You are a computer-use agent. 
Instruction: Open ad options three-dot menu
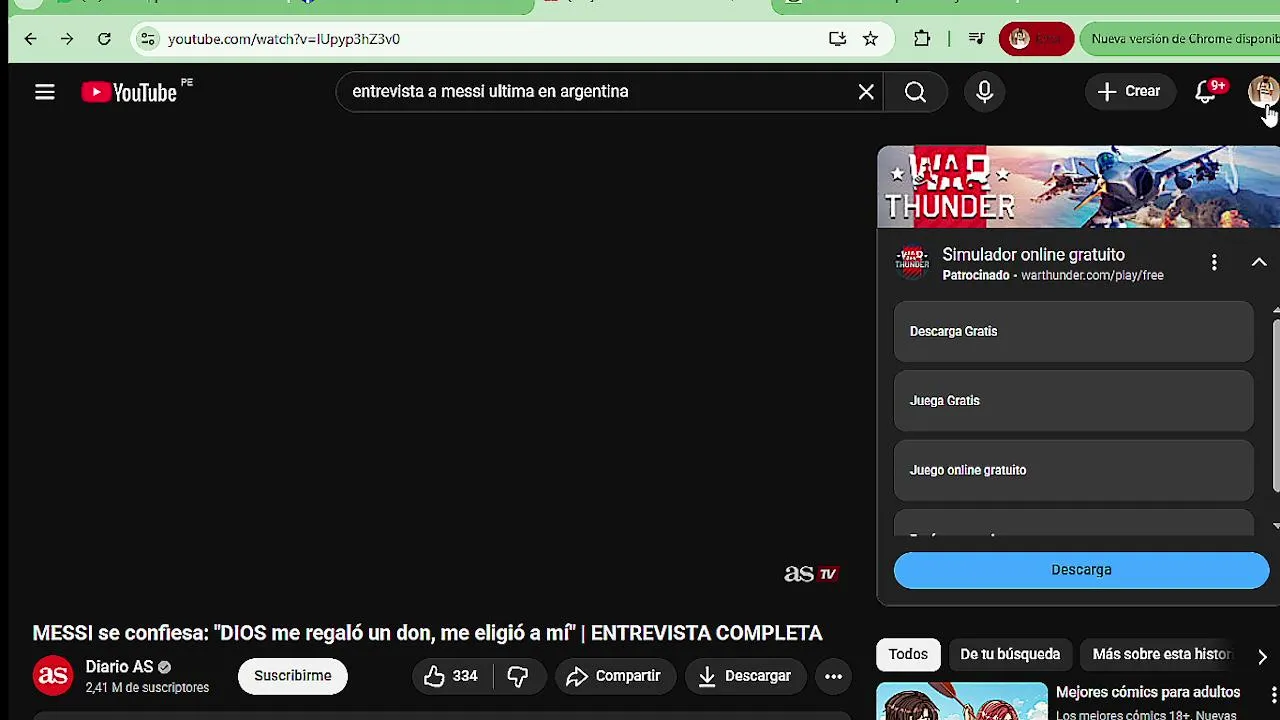1214,262
